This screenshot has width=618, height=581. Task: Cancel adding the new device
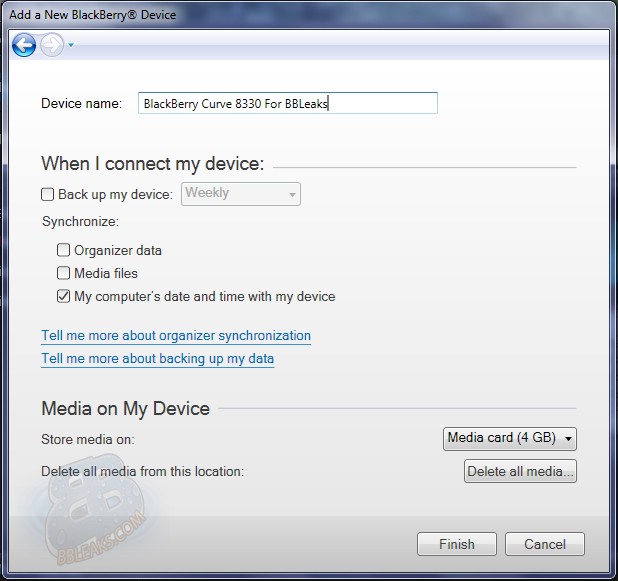tap(545, 544)
